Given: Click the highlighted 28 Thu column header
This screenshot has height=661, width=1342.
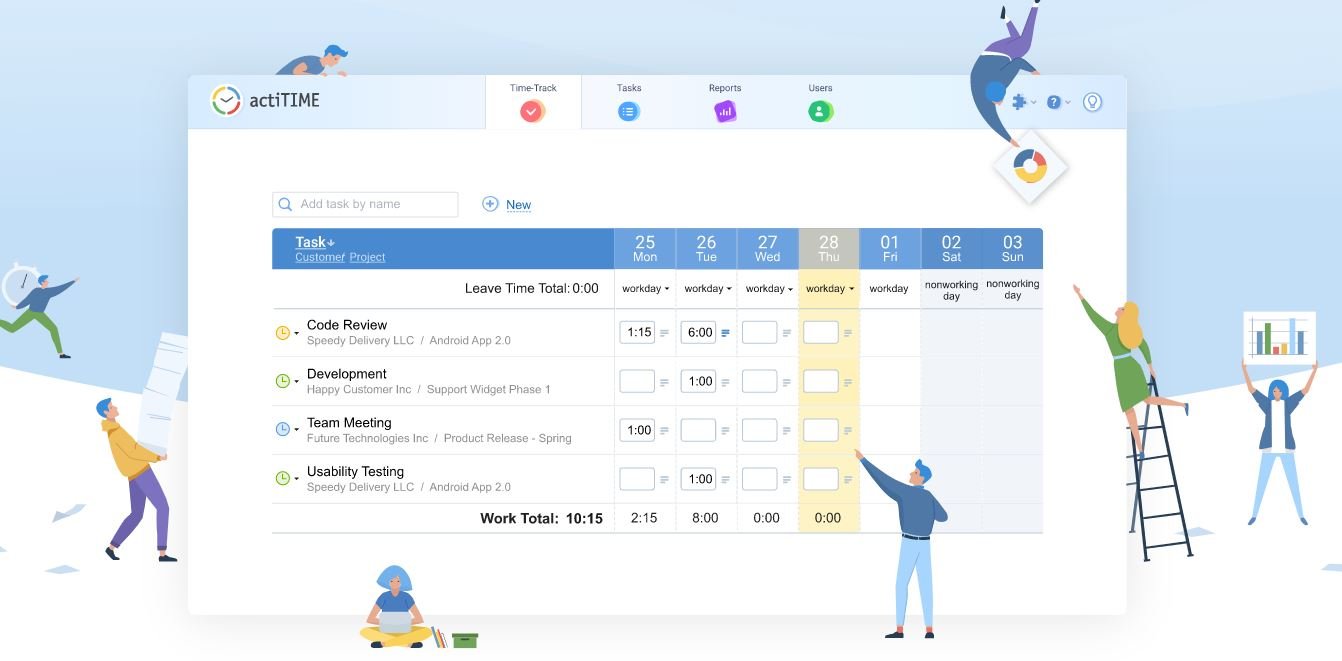Looking at the screenshot, I should click(828, 249).
